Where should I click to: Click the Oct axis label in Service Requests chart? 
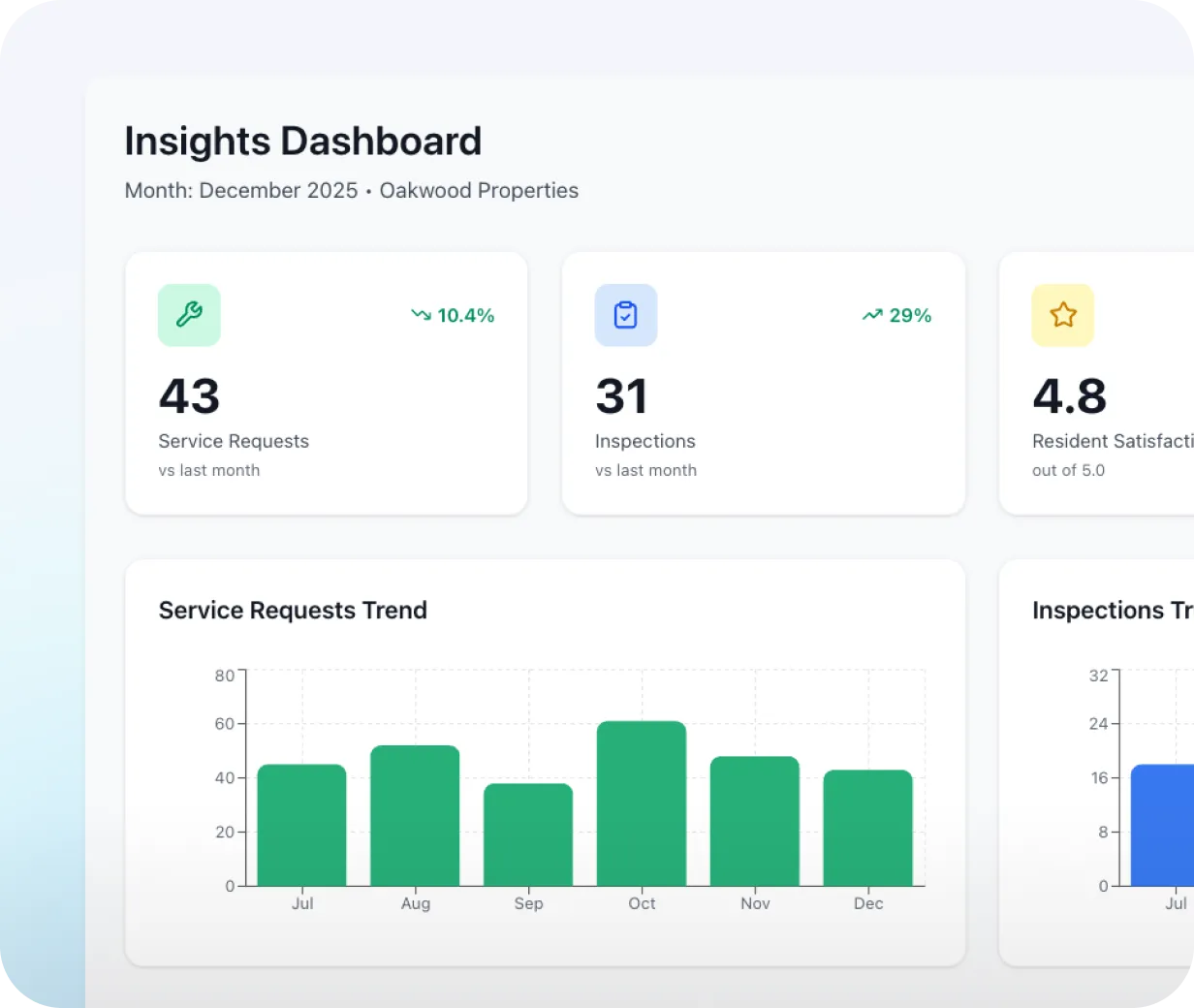[x=642, y=903]
